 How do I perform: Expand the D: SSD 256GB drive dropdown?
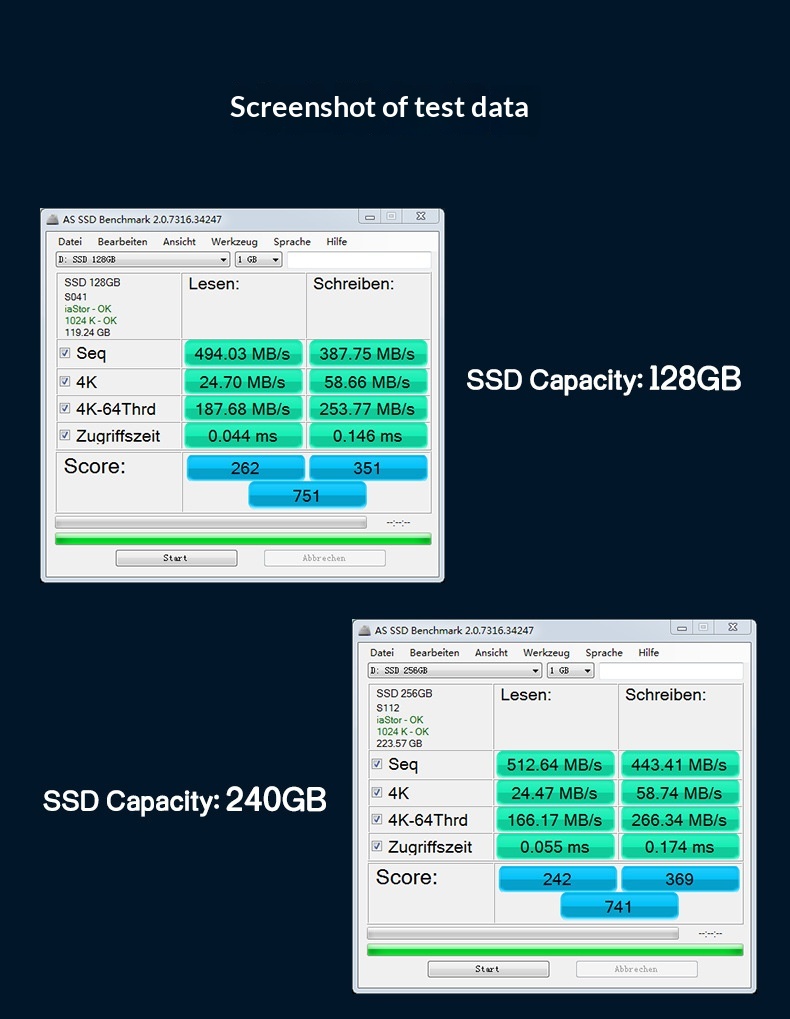coord(455,670)
